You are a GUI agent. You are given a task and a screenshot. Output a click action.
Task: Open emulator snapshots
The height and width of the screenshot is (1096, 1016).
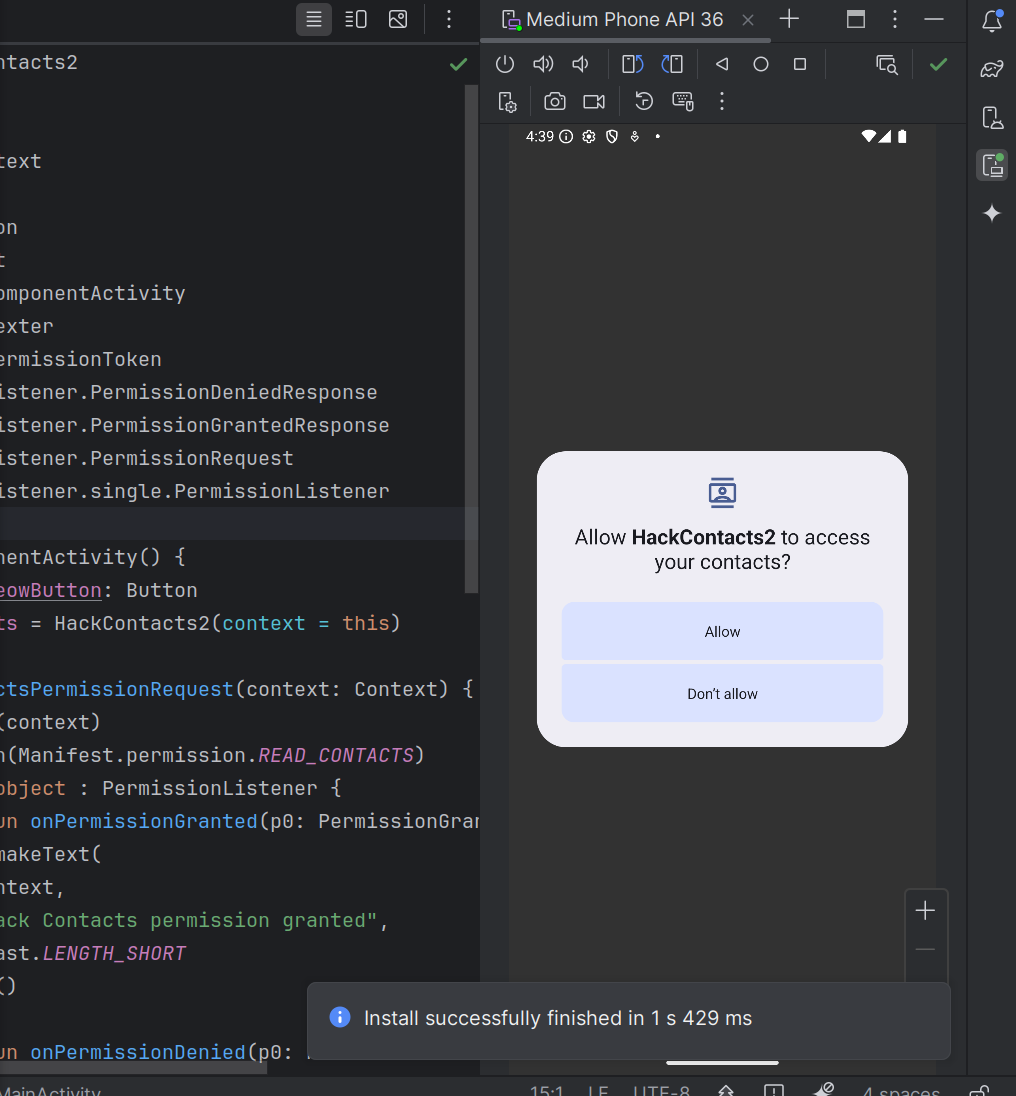(x=644, y=101)
